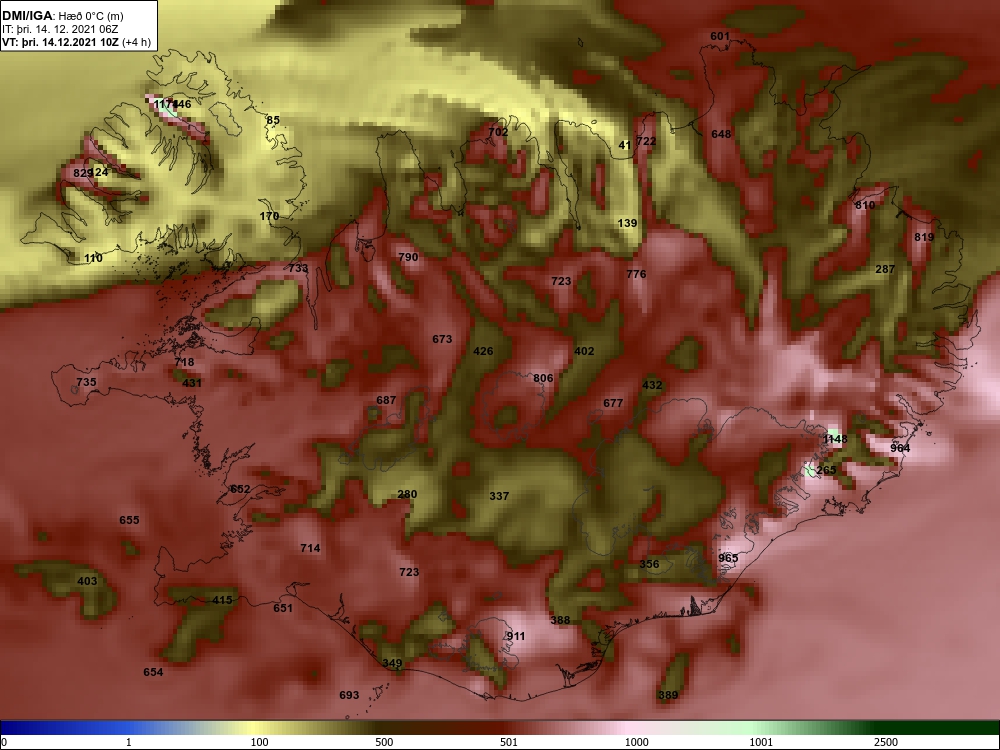Click the initial time line 'IT: þri. 14. 12. 2021 06Z'
The image size is (1000, 750).
click(61, 29)
